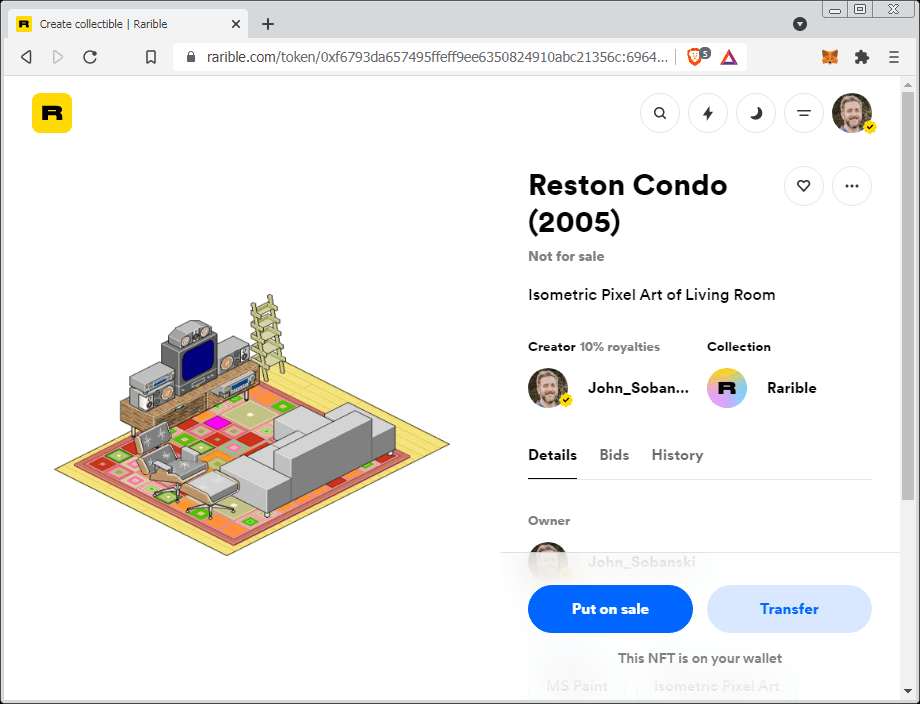Go back with the browser back arrow

tap(26, 57)
